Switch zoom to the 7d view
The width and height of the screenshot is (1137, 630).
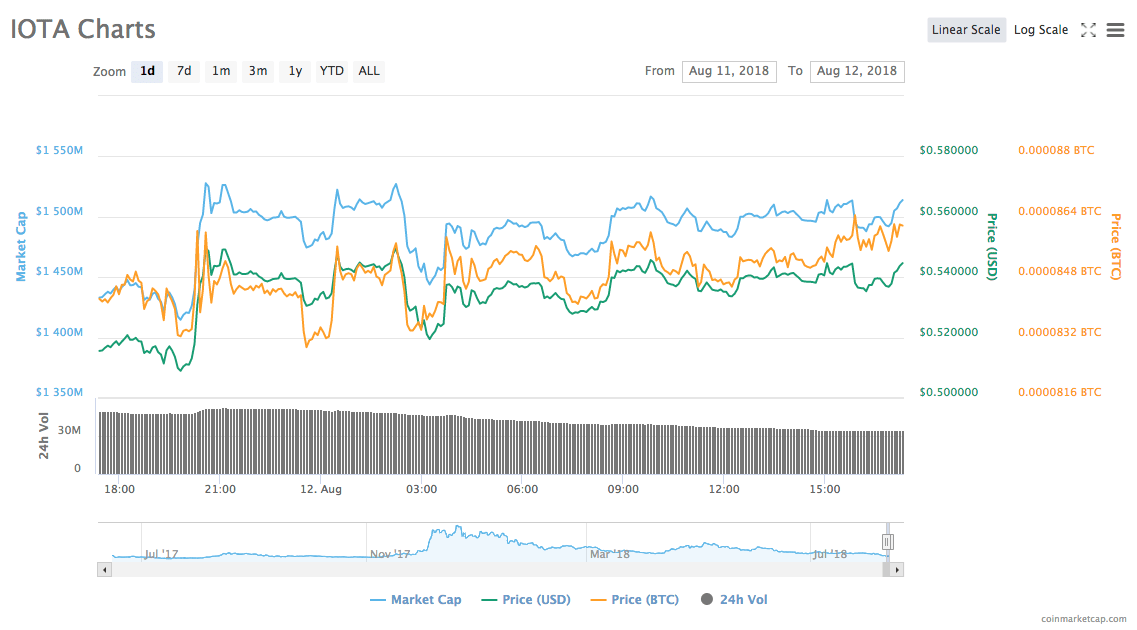pyautogui.click(x=184, y=71)
